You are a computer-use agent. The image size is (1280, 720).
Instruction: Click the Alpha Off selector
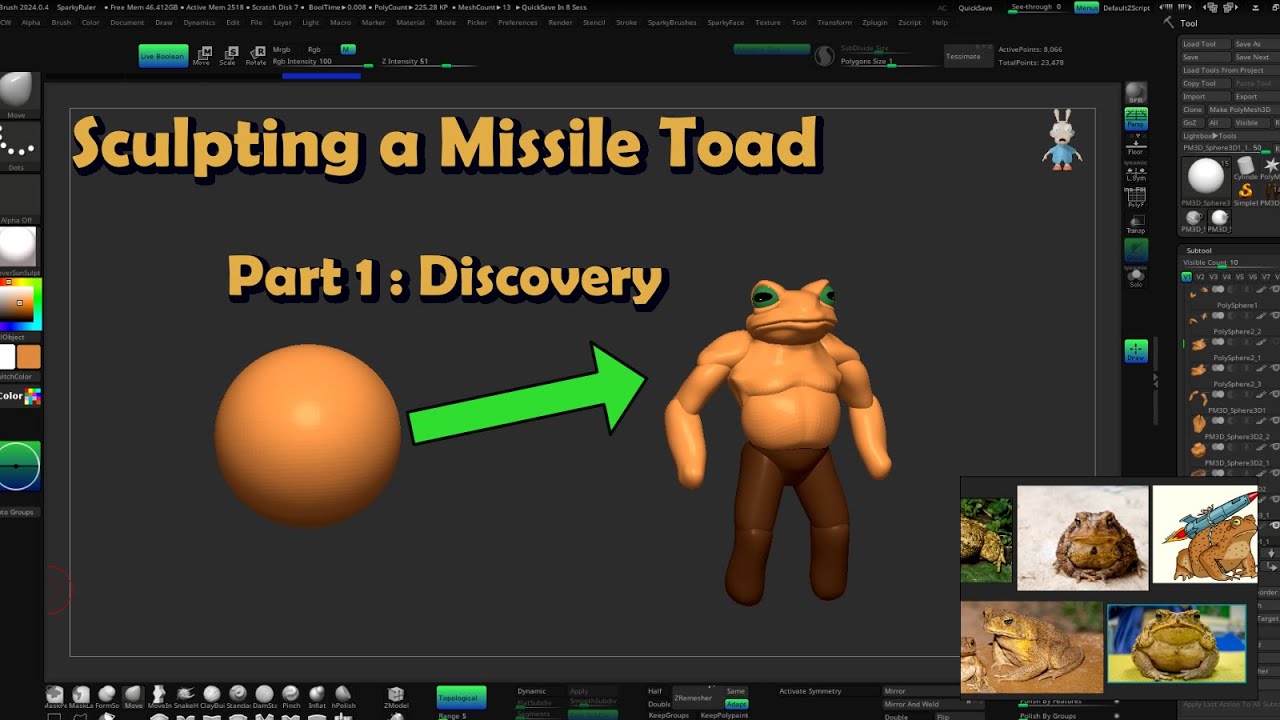[17, 197]
